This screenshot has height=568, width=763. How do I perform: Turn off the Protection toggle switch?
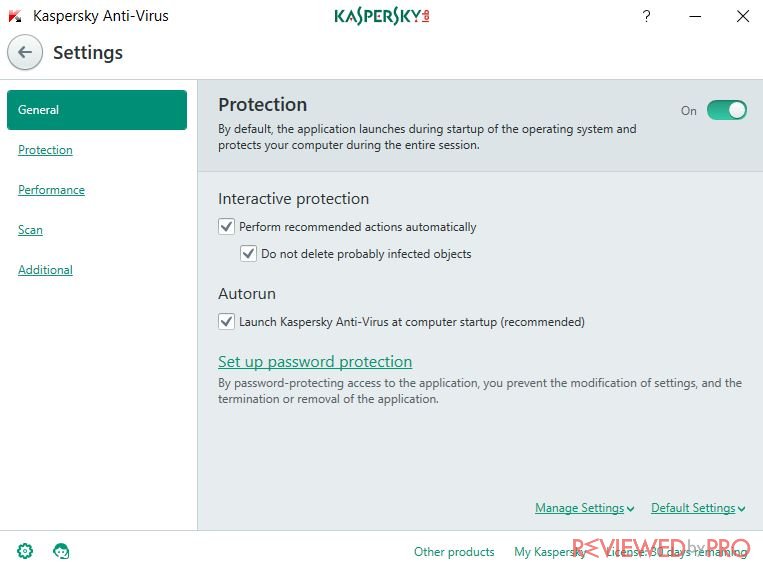tap(727, 110)
